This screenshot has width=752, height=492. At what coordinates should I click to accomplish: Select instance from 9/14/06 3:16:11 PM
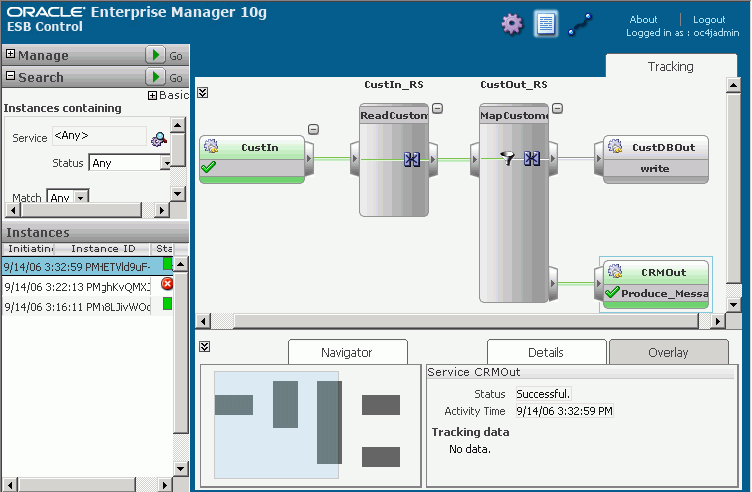click(87, 307)
